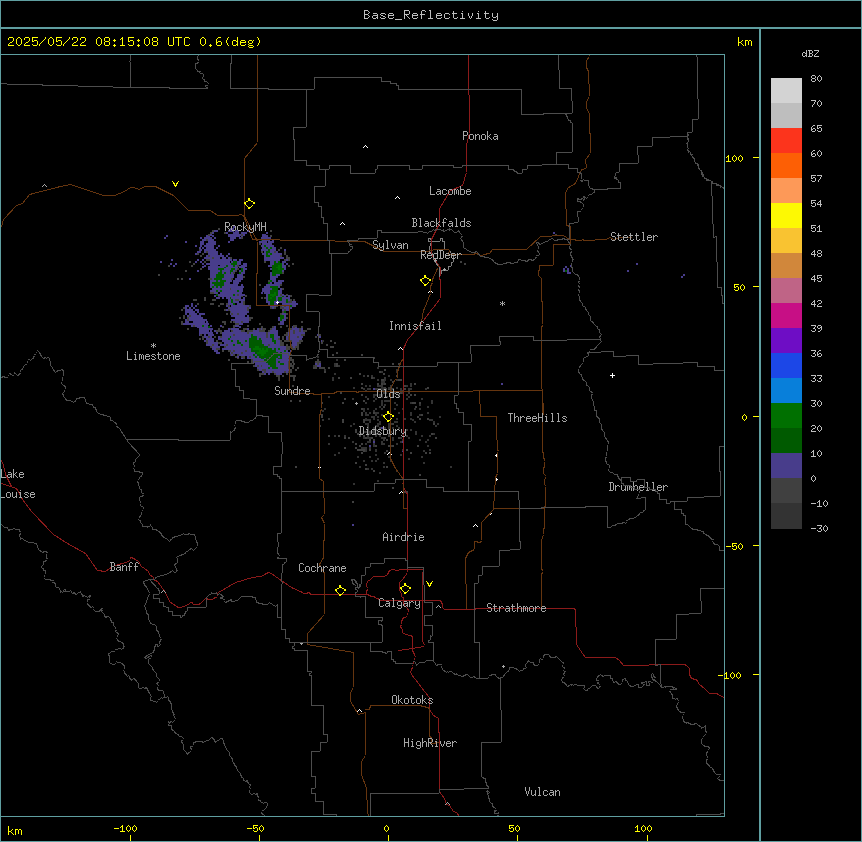
Task: Select the white asterisk above Limestone label
Action: [x=153, y=345]
